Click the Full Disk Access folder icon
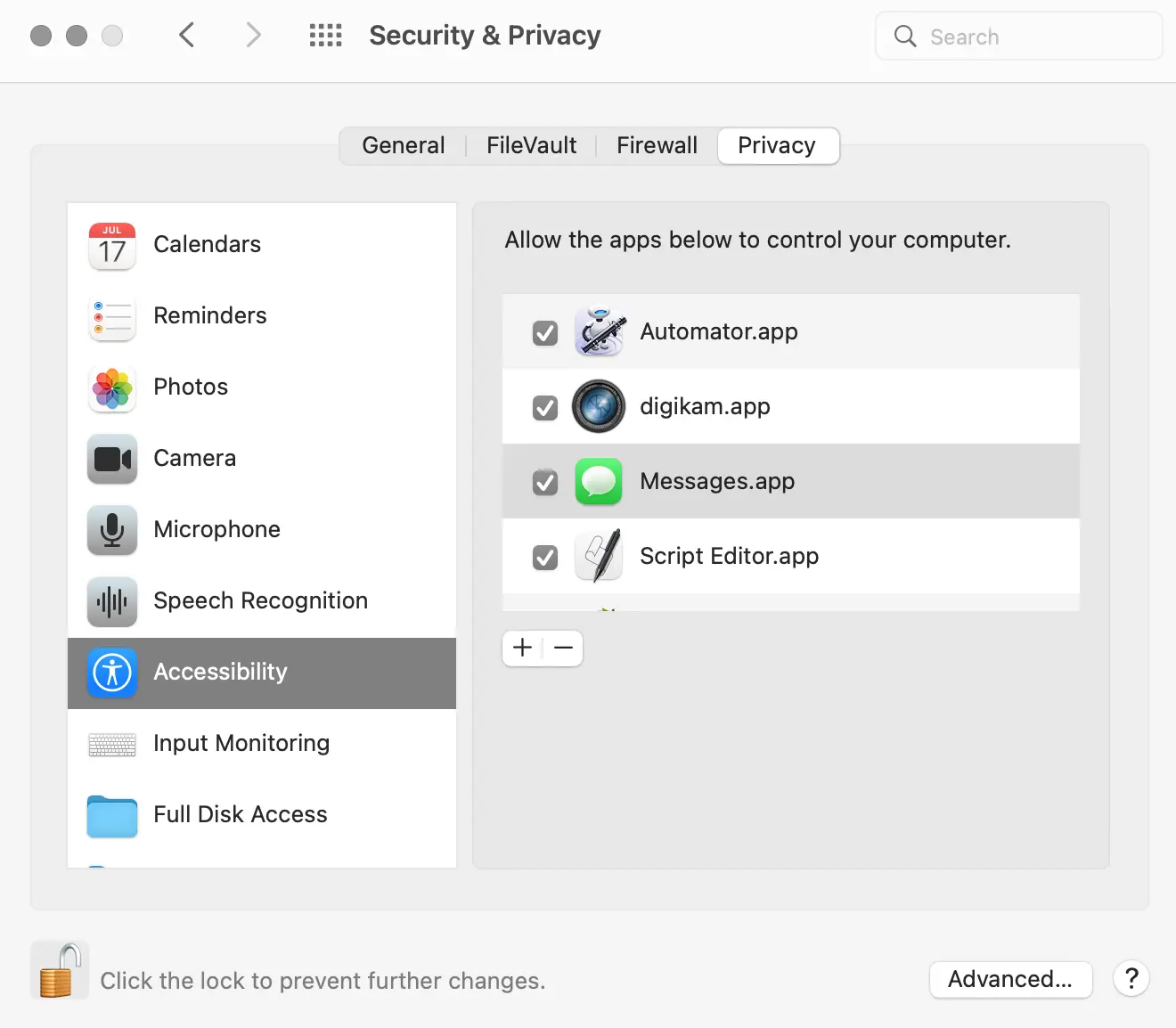This screenshot has width=1176, height=1028. (x=112, y=815)
